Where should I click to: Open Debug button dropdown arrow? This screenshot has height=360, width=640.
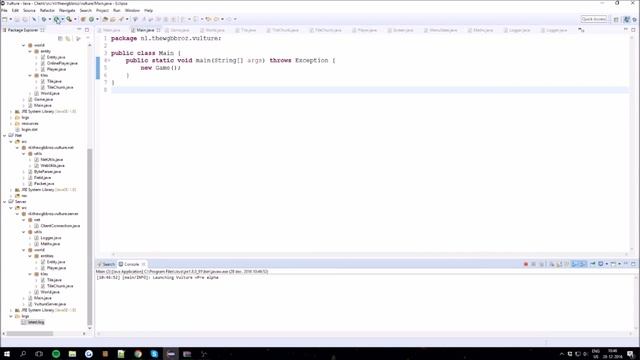(49, 19)
